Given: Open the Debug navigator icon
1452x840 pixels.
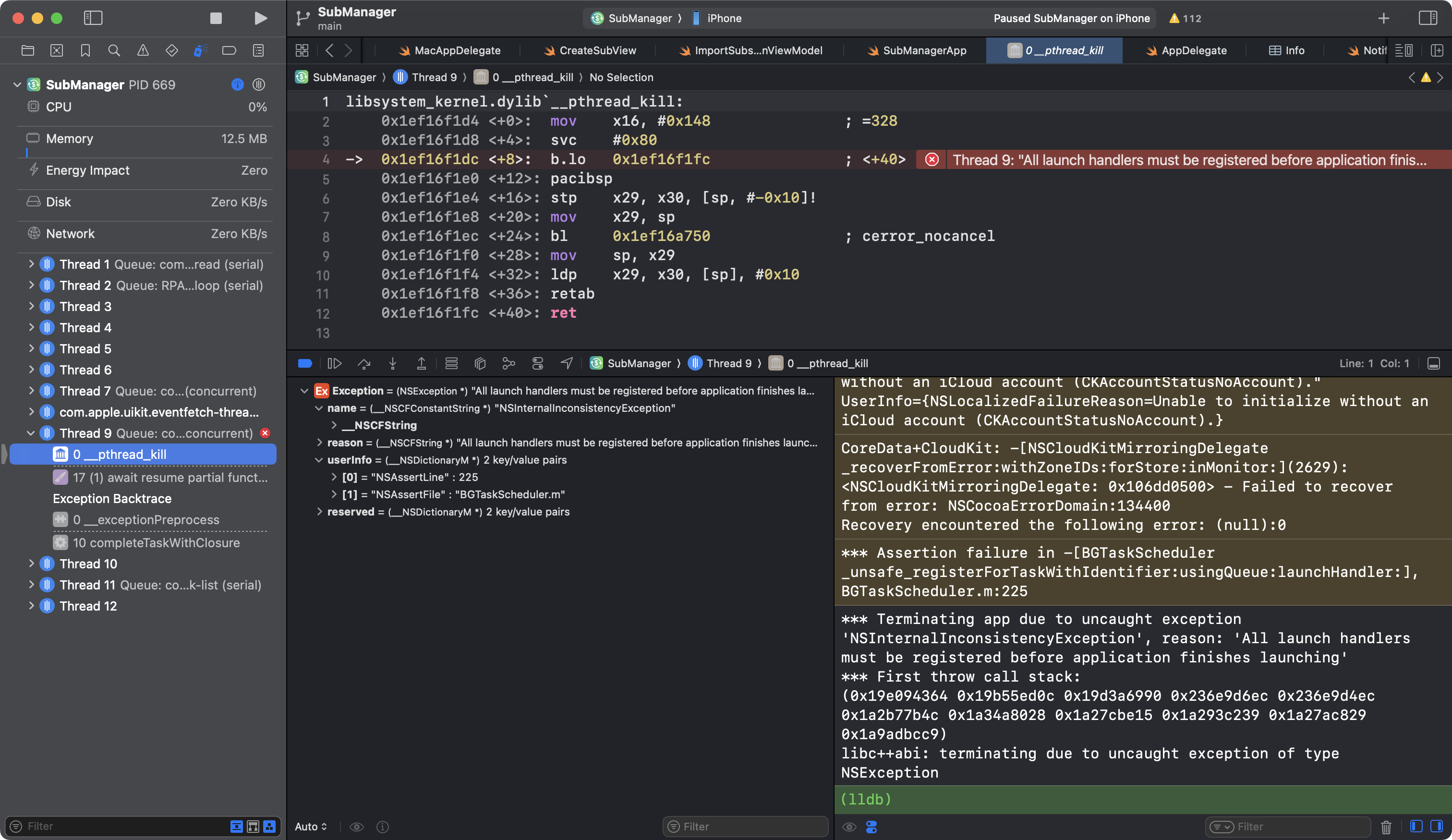Looking at the screenshot, I should click(x=201, y=51).
